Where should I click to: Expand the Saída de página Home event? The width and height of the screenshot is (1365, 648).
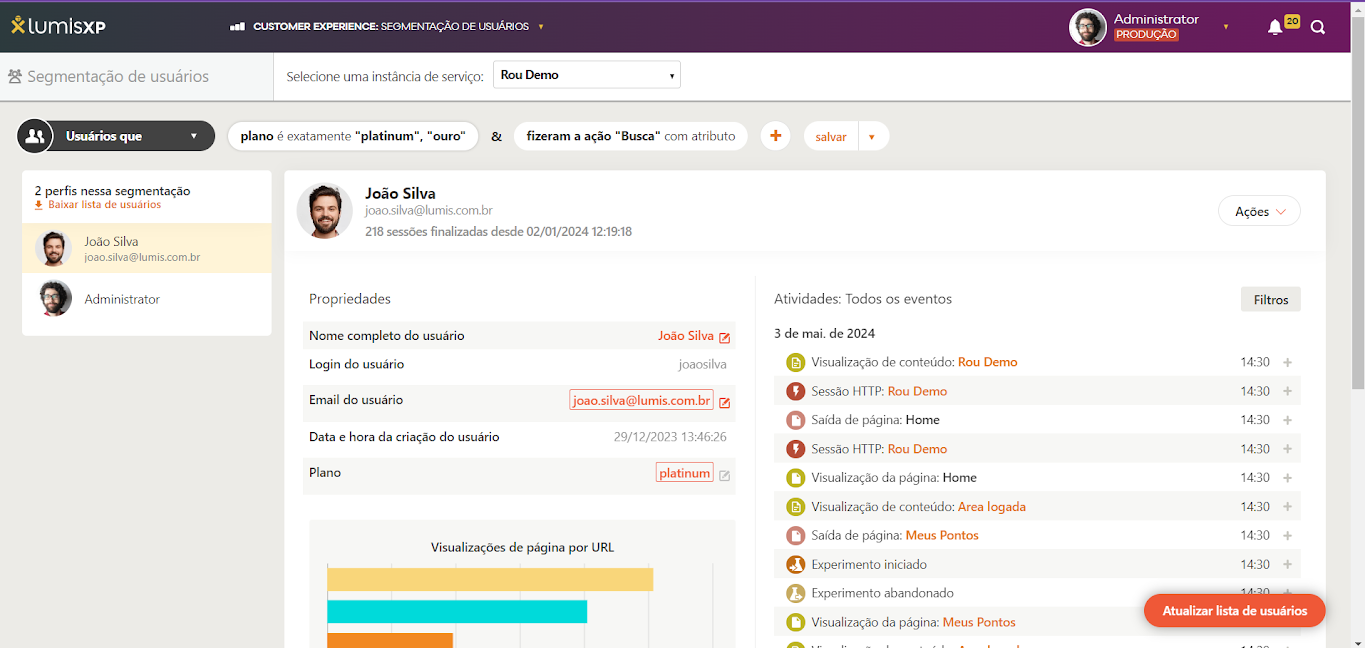[x=1287, y=420]
